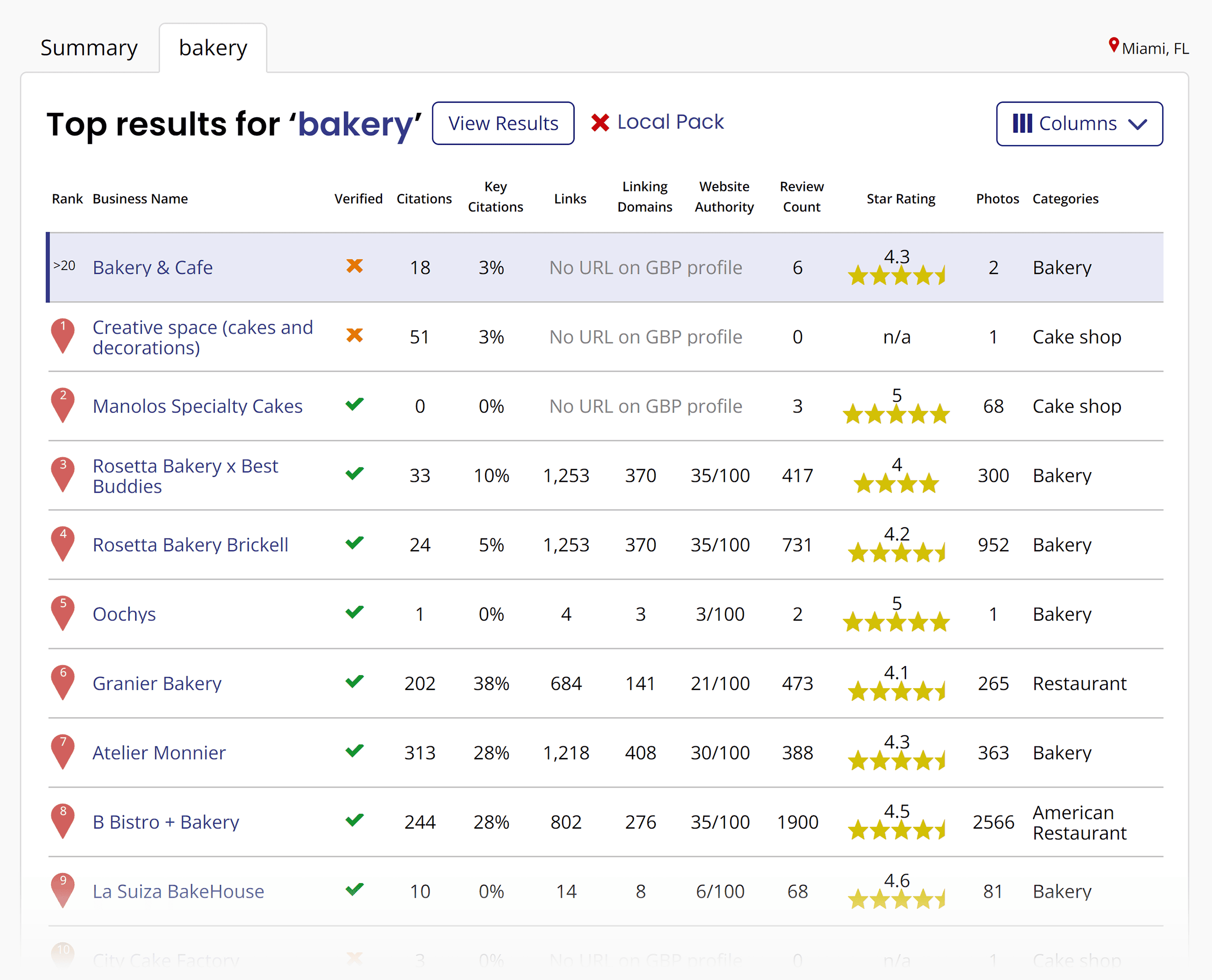Click the 4.5 star rating of B Bistro + Bakery
Viewport: 1212px width, 980px height.
pos(896,830)
